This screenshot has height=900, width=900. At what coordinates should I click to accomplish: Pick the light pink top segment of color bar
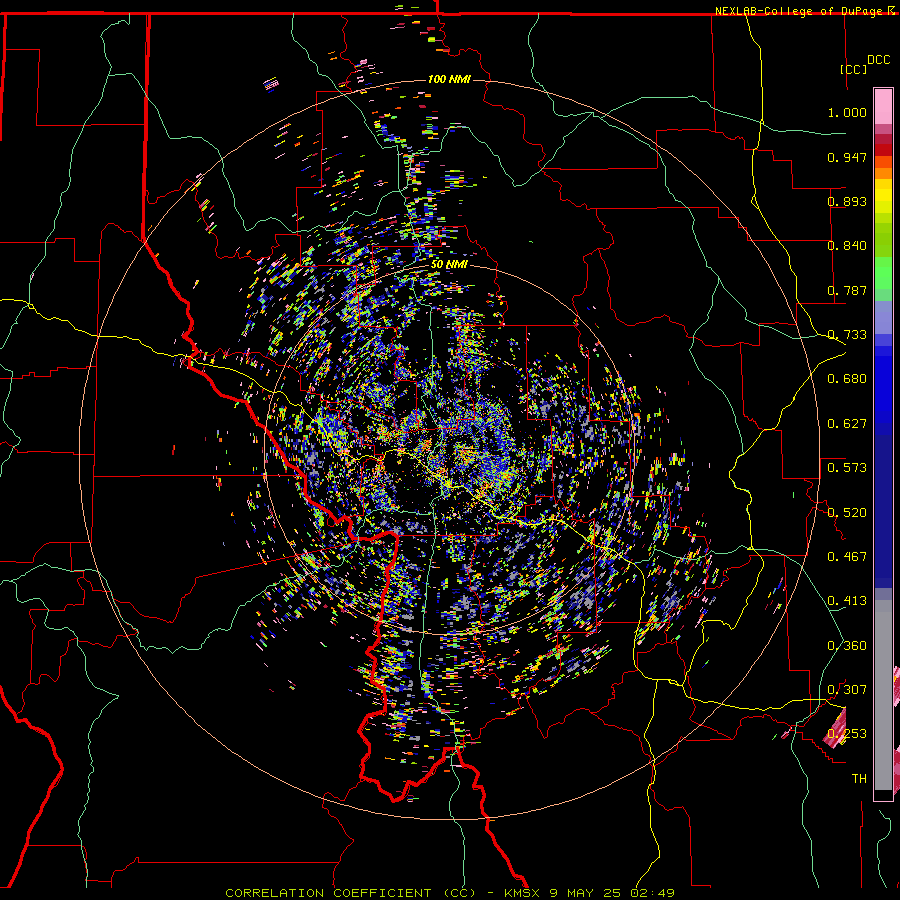tap(883, 107)
